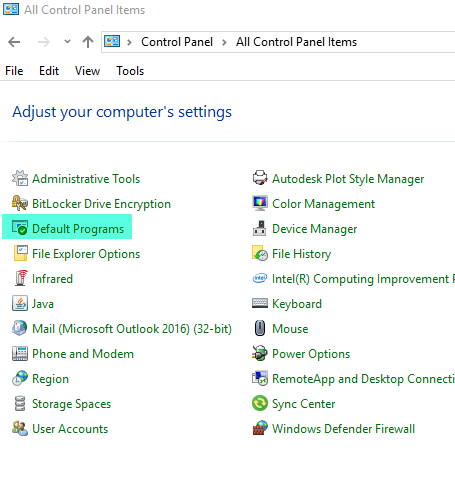Open the Default Programs link
This screenshot has width=455, height=478.
pyautogui.click(x=78, y=229)
